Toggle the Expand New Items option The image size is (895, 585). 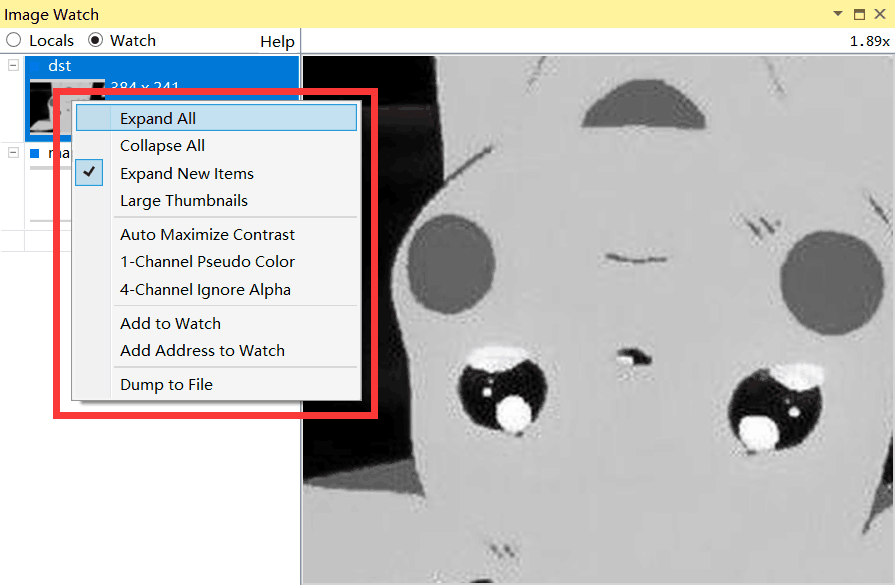pos(216,173)
